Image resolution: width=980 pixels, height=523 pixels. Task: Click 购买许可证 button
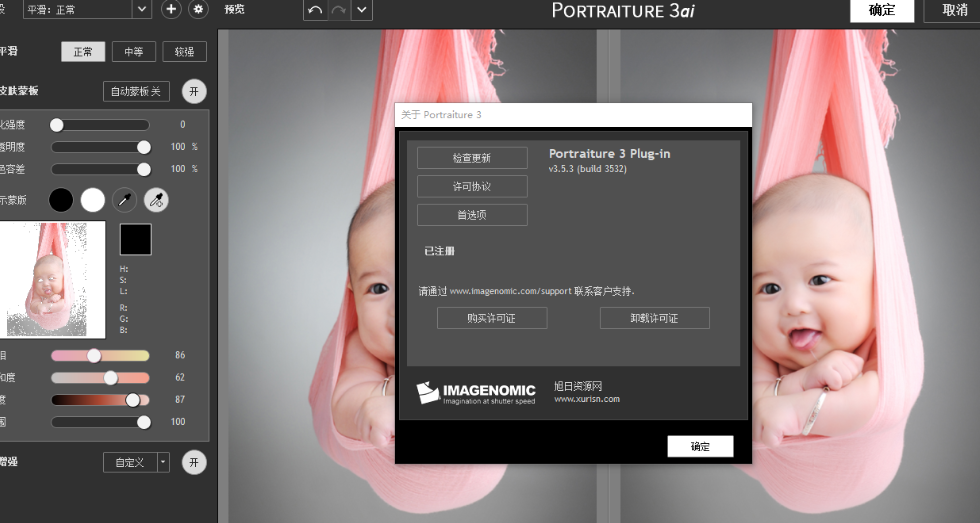pos(492,318)
